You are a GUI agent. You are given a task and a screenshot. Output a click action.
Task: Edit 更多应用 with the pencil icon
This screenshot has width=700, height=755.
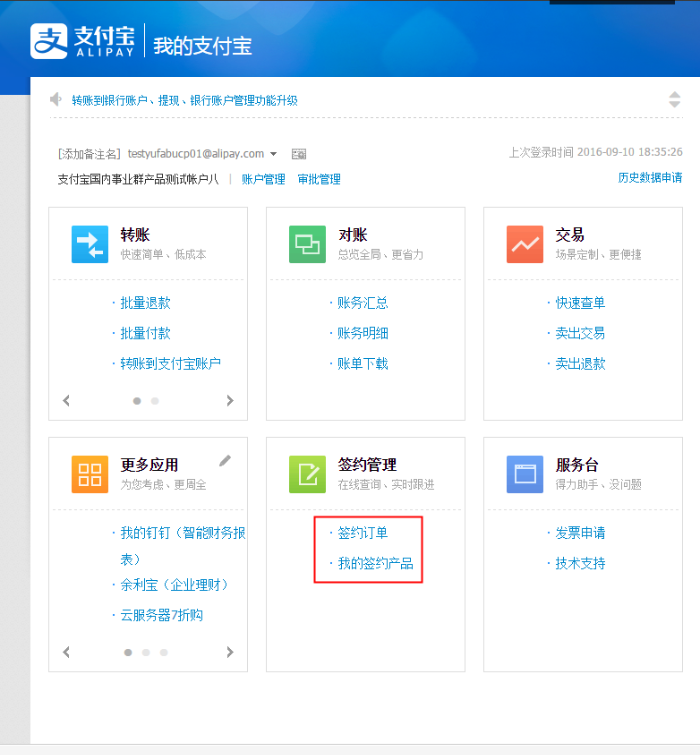click(x=225, y=461)
